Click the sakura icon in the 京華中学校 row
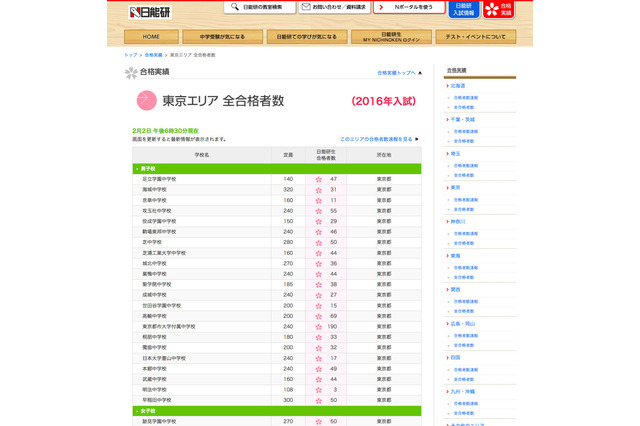Screen dimensions: 640x426 319,201
